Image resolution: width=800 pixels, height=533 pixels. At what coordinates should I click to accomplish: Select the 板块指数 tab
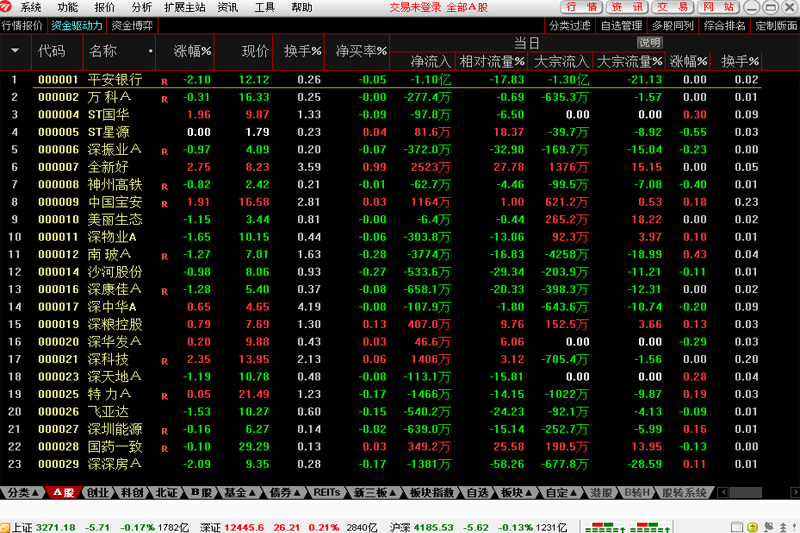pyautogui.click(x=432, y=493)
